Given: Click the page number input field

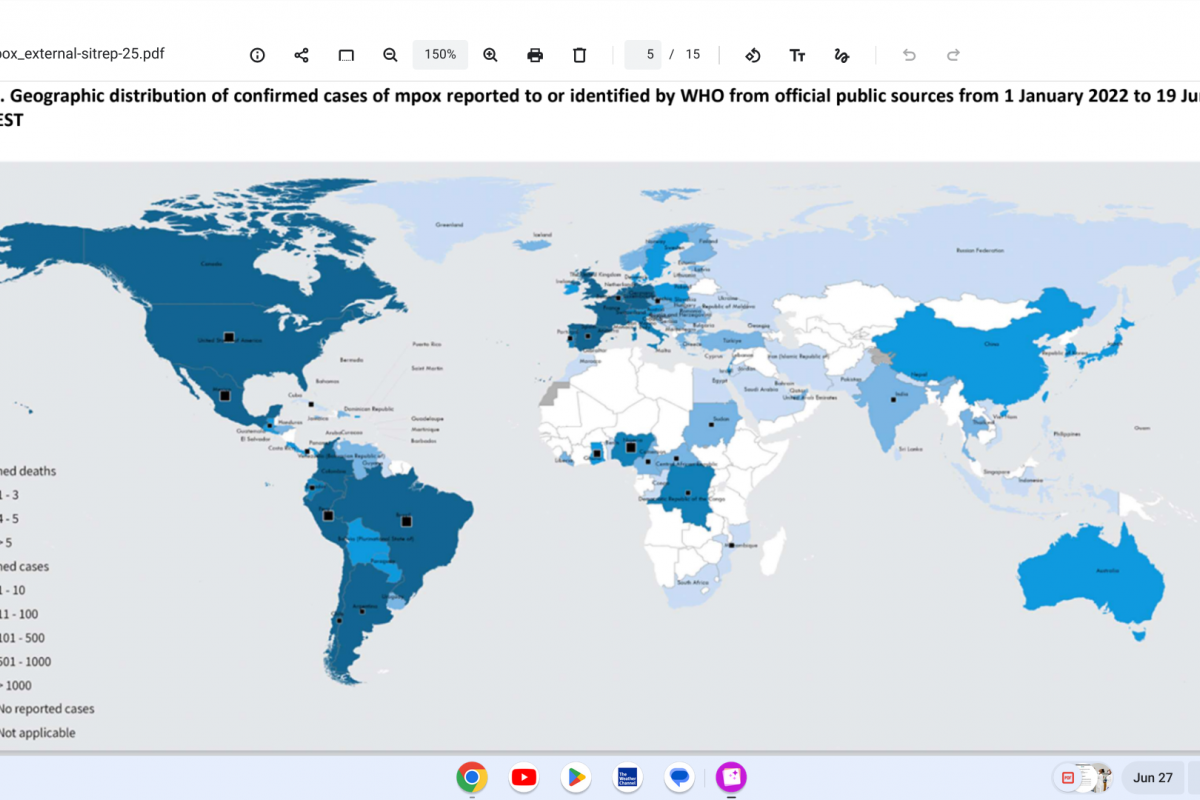Looking at the screenshot, I should 643,55.
